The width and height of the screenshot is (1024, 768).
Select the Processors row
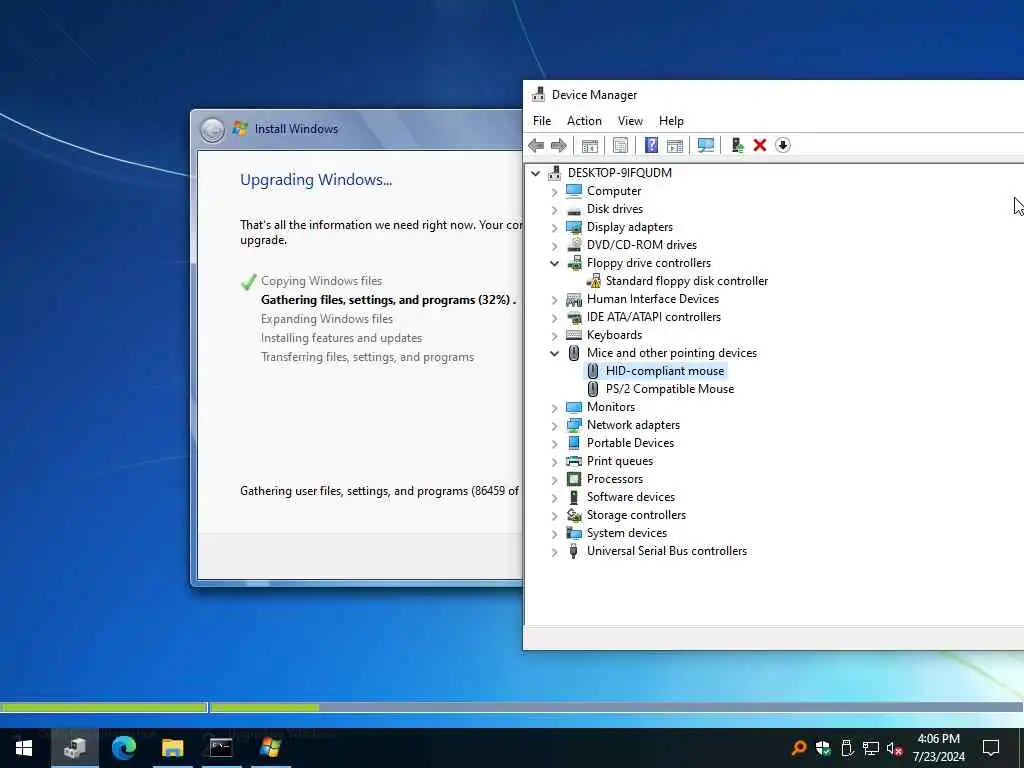(615, 479)
